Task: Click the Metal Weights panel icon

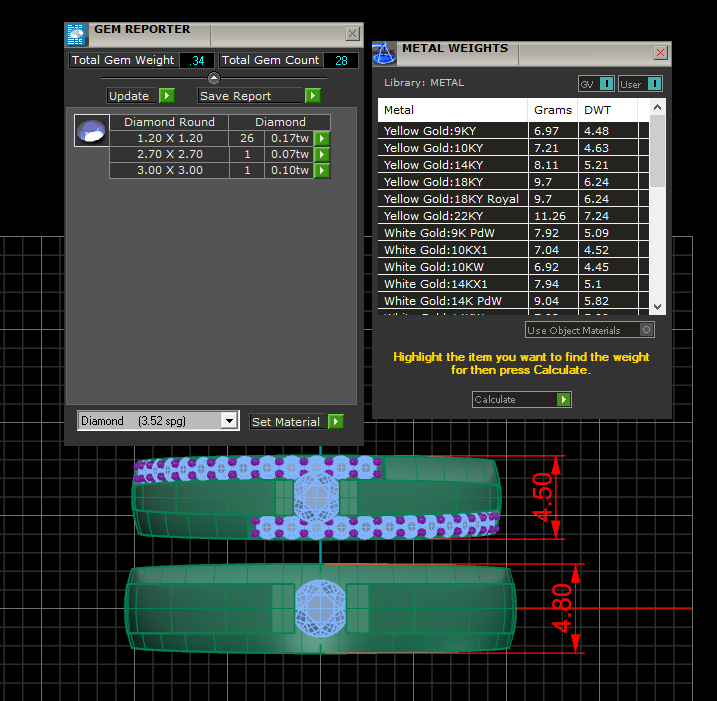Action: tap(385, 52)
